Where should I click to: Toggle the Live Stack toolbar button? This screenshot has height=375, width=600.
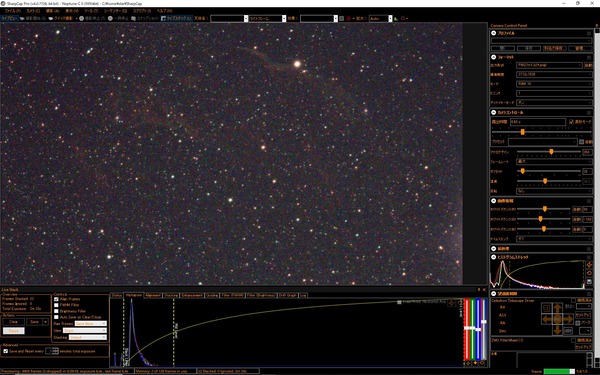click(x=176, y=18)
